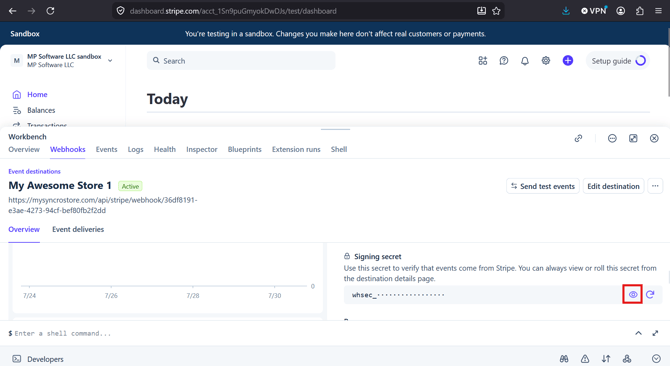
Task: Open the browser hamburger menu
Action: (658, 11)
